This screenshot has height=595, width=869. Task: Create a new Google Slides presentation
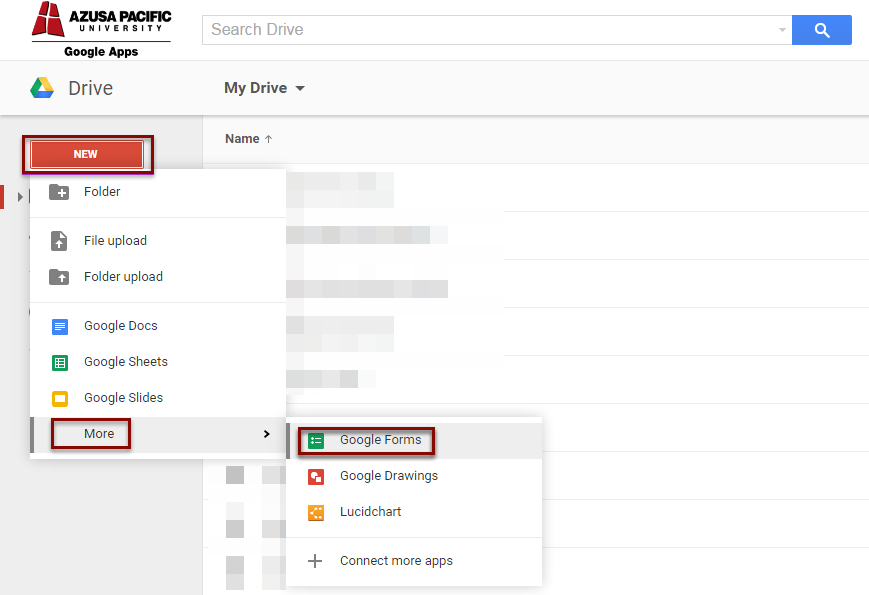(x=158, y=398)
